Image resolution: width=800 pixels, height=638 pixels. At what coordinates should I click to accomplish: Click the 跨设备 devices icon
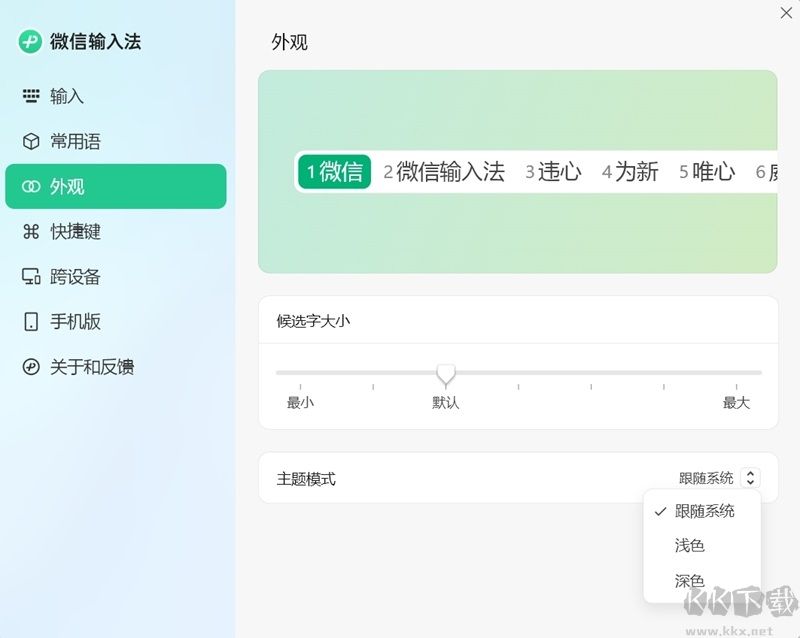coord(28,276)
